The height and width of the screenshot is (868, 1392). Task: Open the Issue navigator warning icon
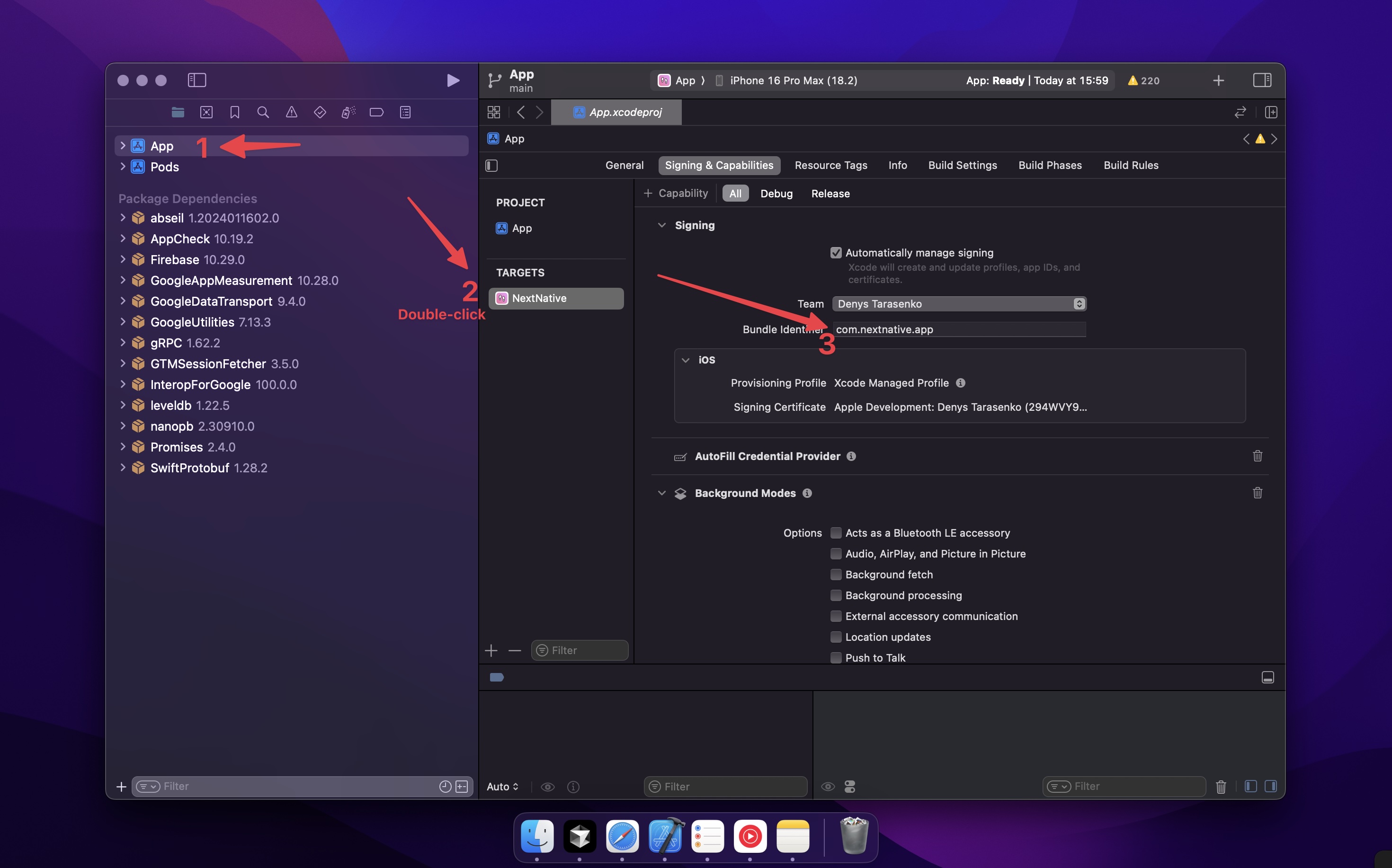click(x=292, y=113)
